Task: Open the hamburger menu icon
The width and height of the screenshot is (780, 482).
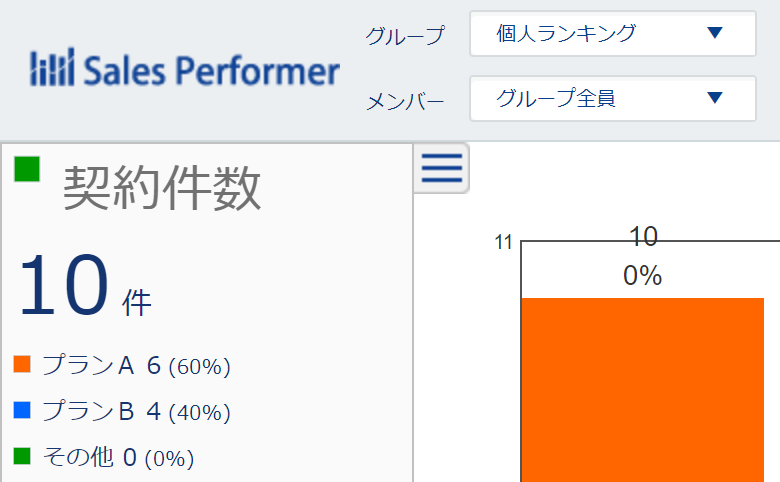Action: coord(441,168)
